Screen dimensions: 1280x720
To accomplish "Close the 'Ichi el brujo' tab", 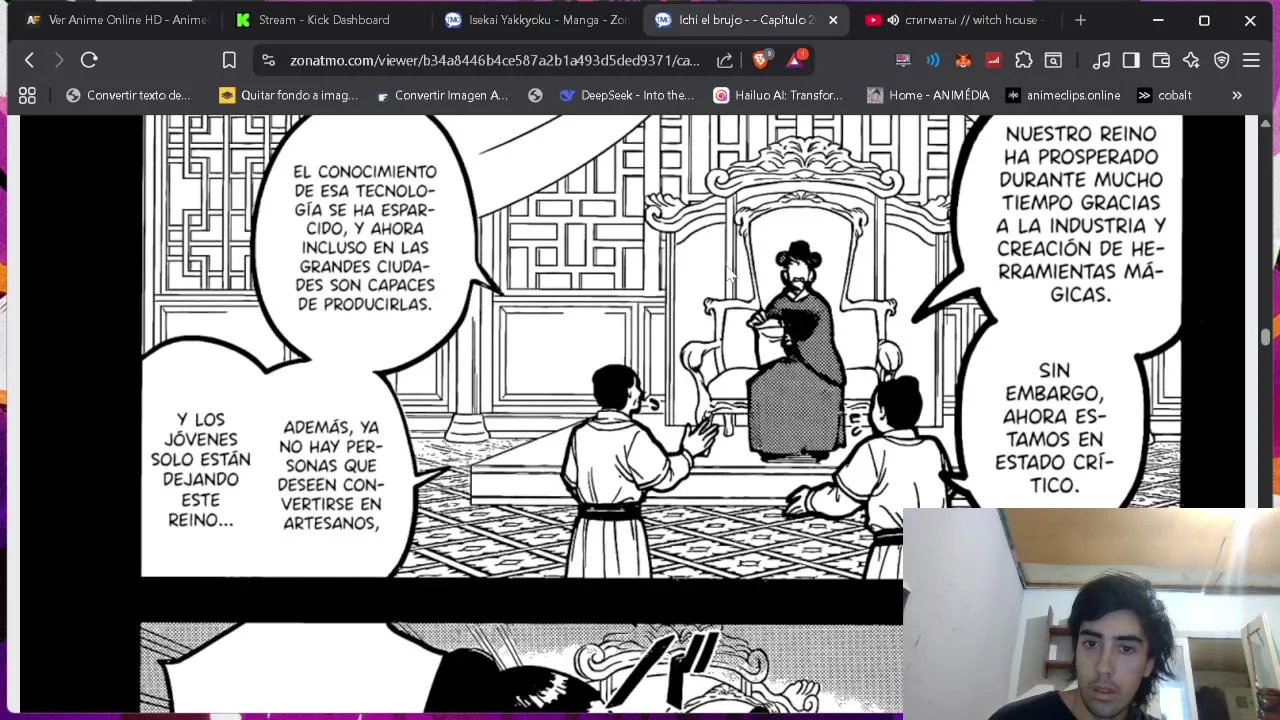I will tap(833, 20).
